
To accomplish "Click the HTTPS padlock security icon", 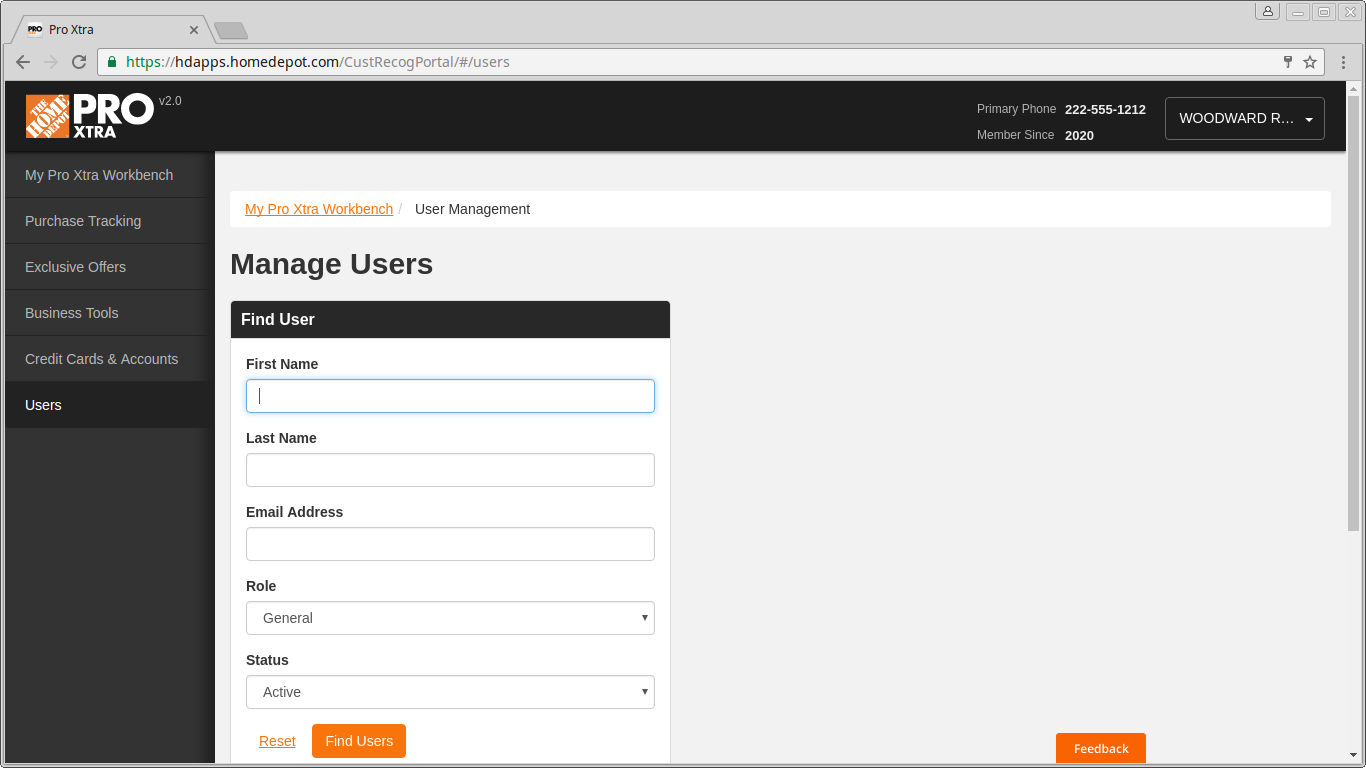I will pos(110,61).
